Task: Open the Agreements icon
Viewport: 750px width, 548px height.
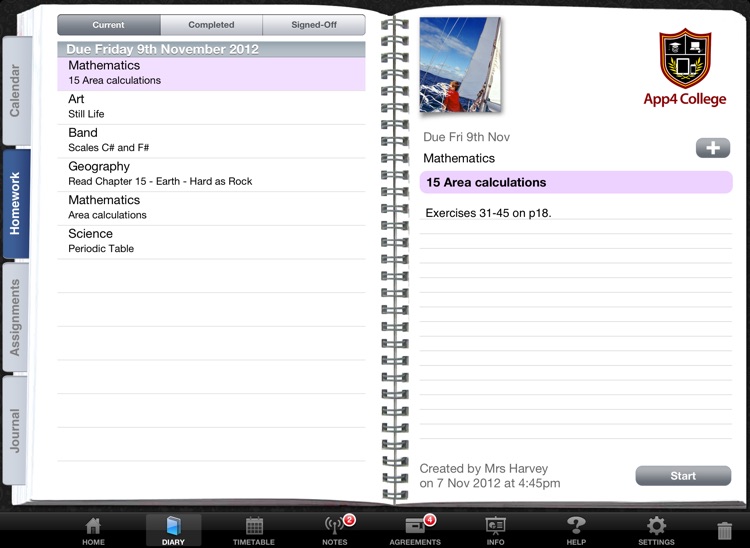Action: click(x=415, y=529)
